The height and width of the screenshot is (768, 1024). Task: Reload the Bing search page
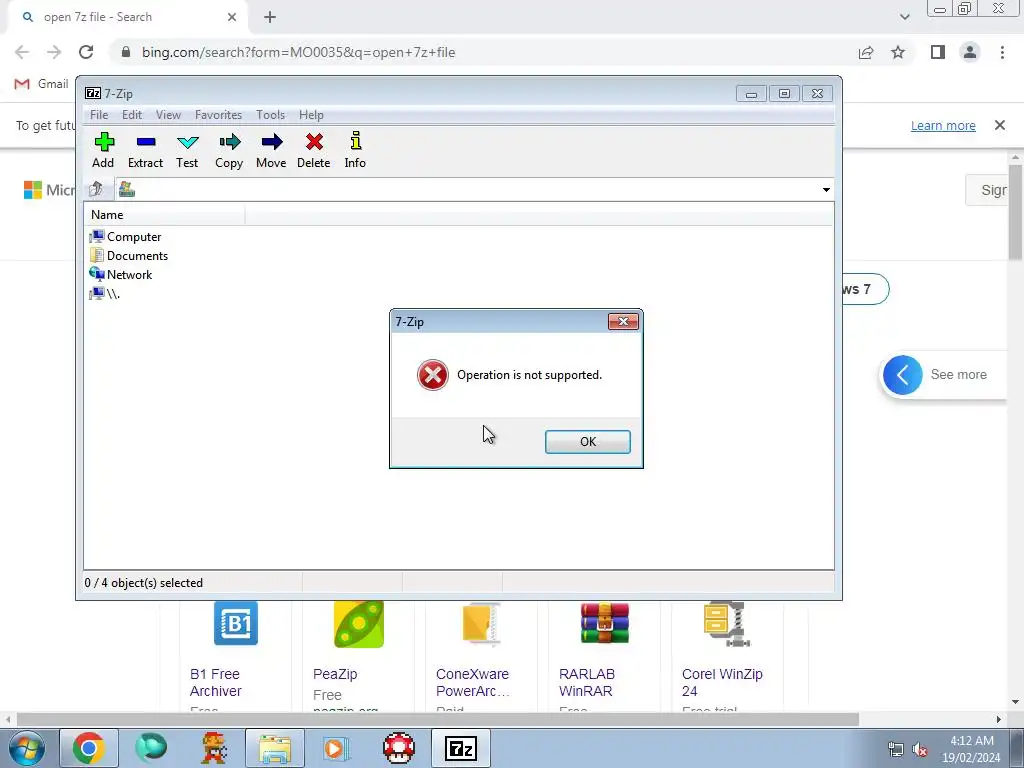86,52
